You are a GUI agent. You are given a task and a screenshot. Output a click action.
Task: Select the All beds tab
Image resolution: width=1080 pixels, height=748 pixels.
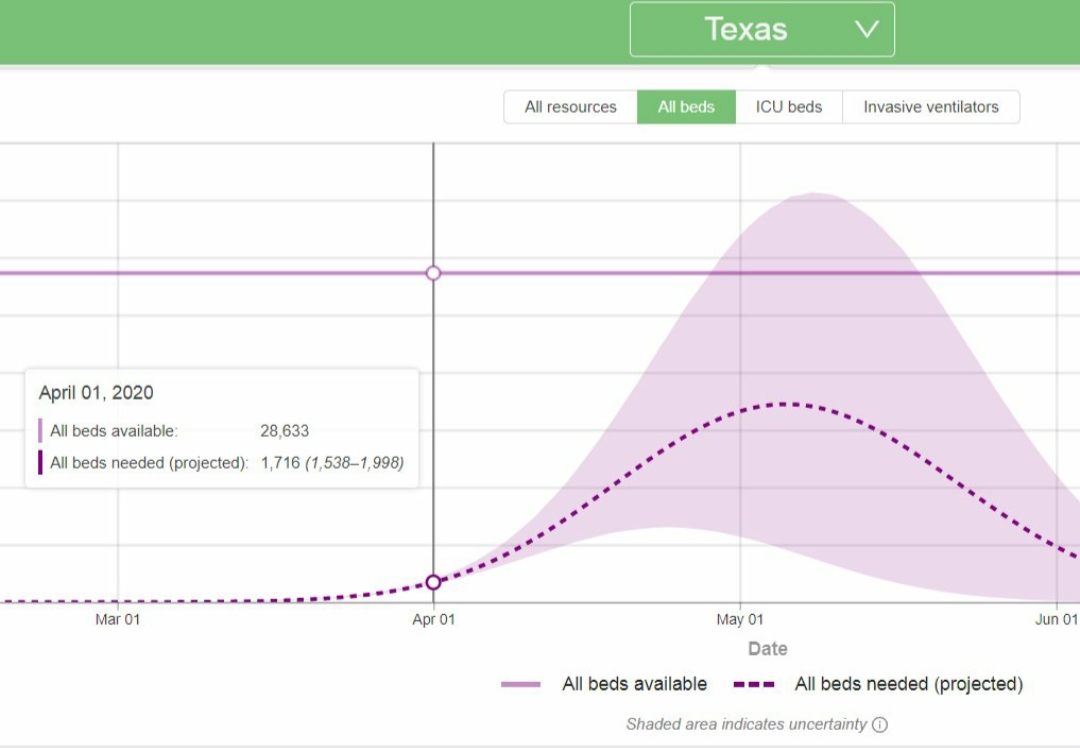click(686, 107)
